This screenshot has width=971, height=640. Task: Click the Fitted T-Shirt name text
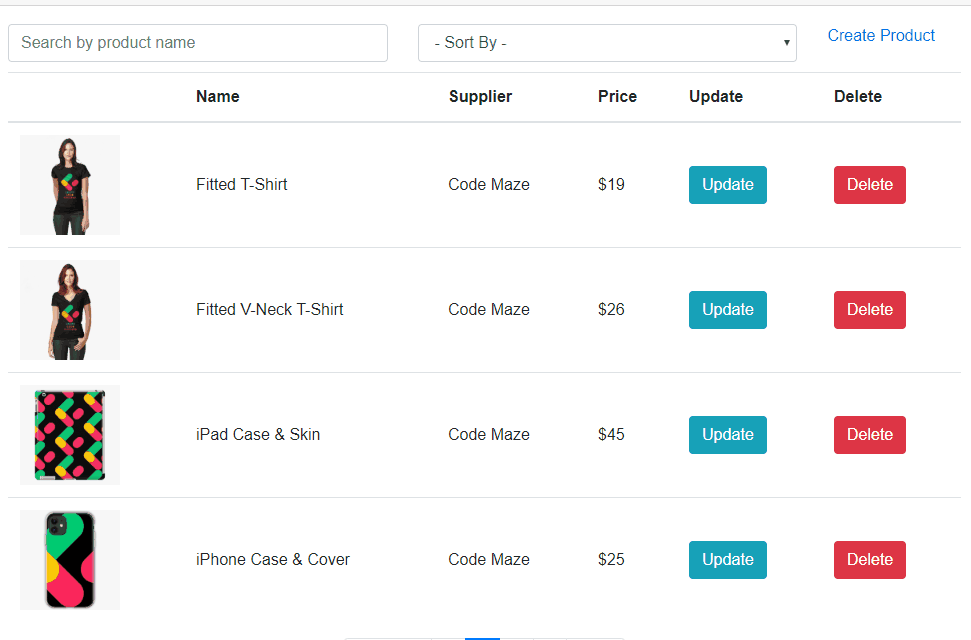coord(242,185)
